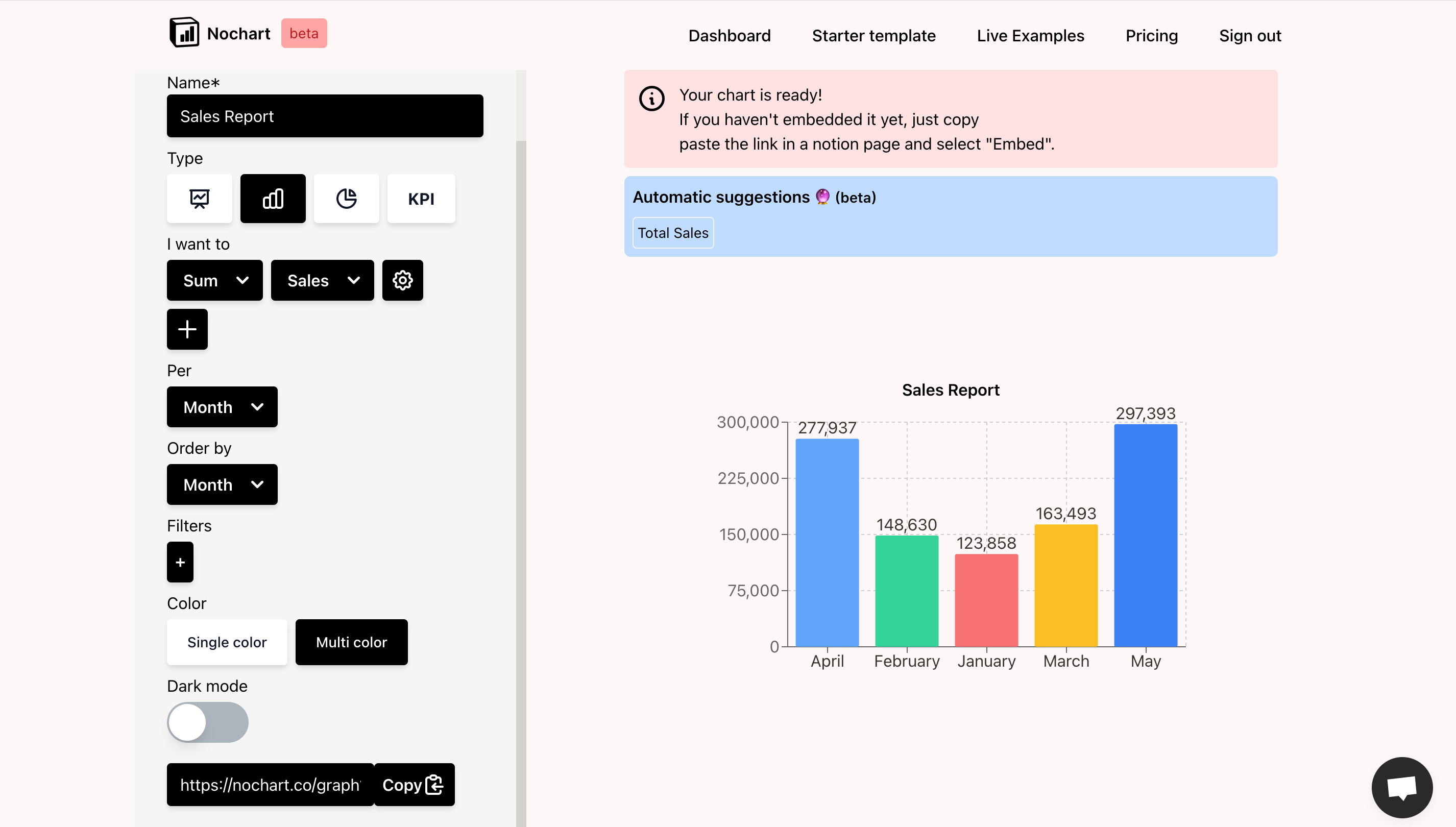
Task: Expand the Per Month dropdown
Action: click(x=222, y=407)
